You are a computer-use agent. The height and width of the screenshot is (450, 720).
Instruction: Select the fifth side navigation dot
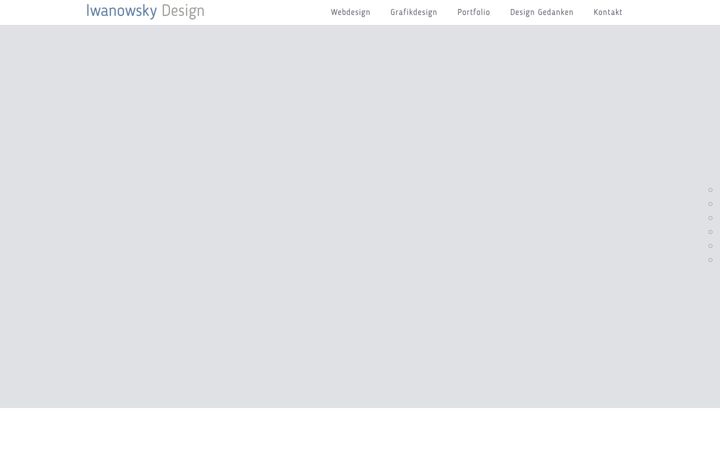coord(710,246)
